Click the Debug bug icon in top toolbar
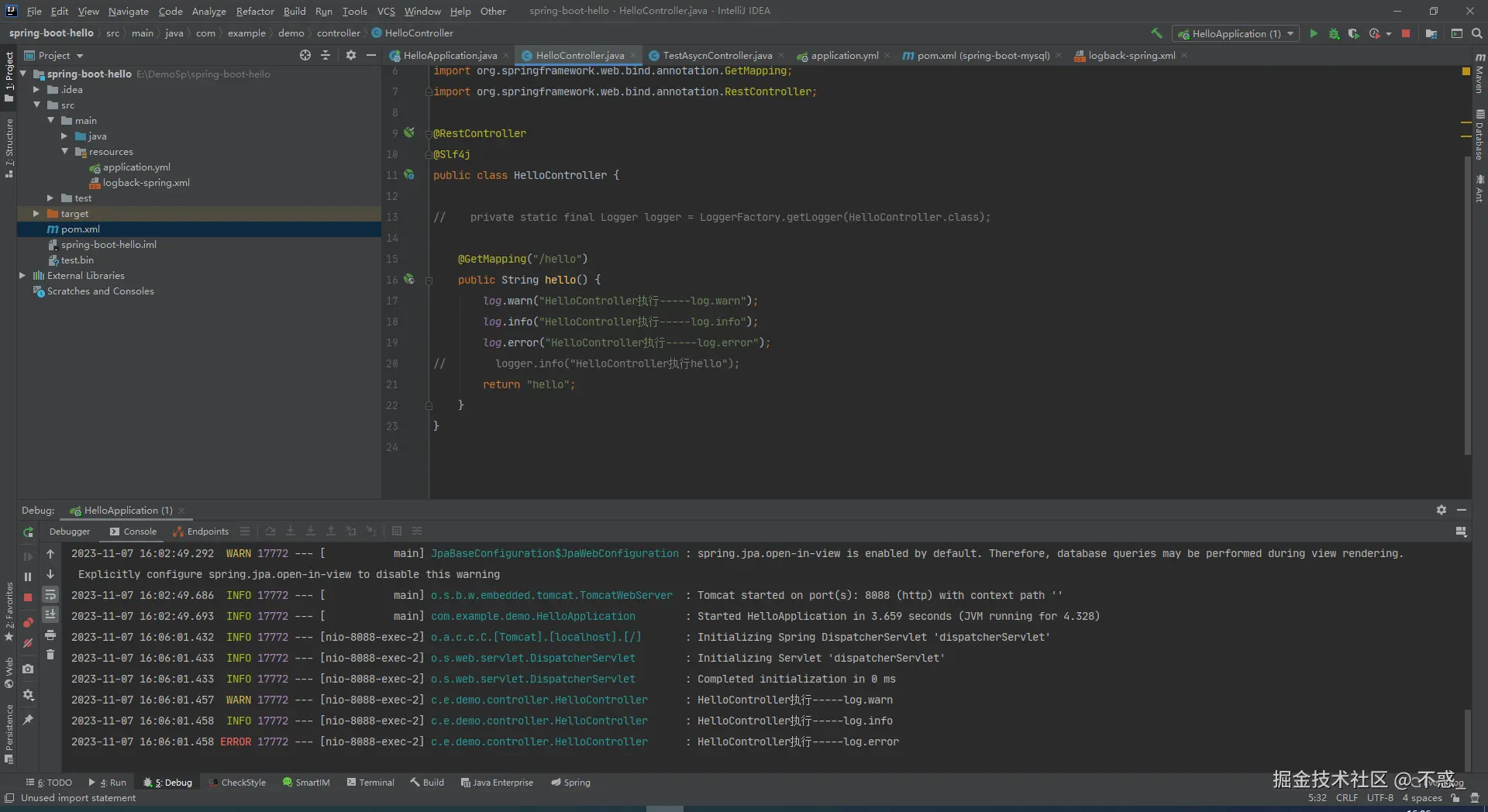1488x812 pixels. tap(1334, 33)
